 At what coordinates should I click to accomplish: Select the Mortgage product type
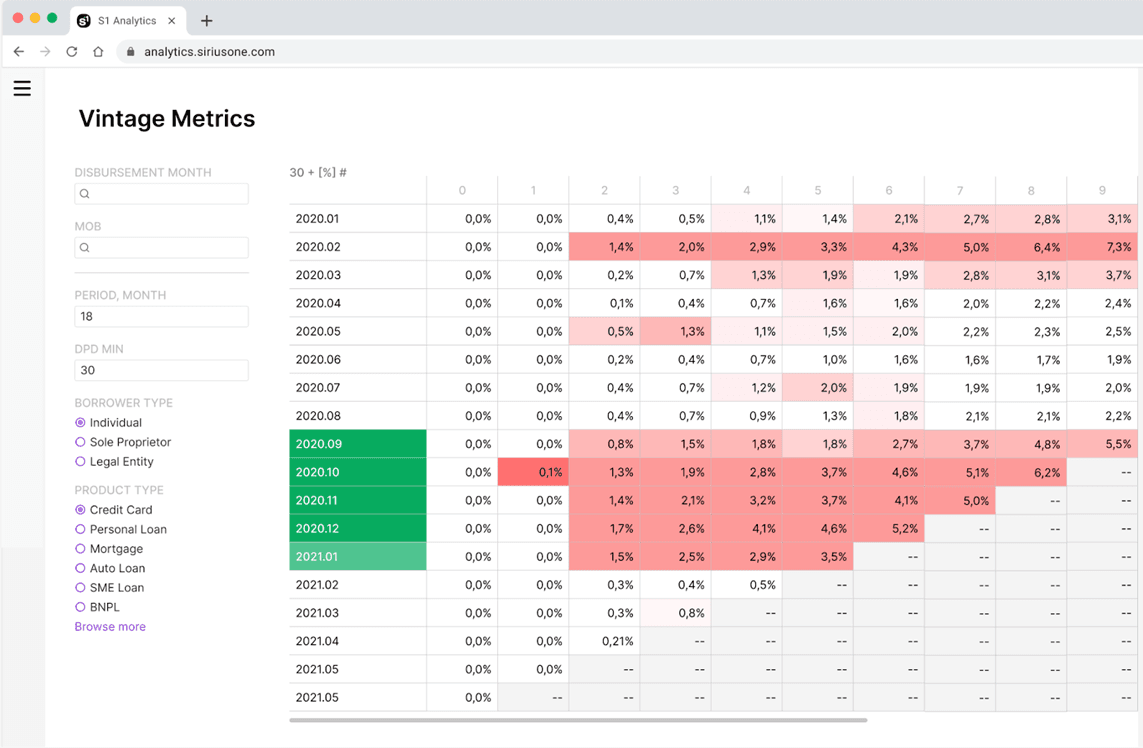81,548
